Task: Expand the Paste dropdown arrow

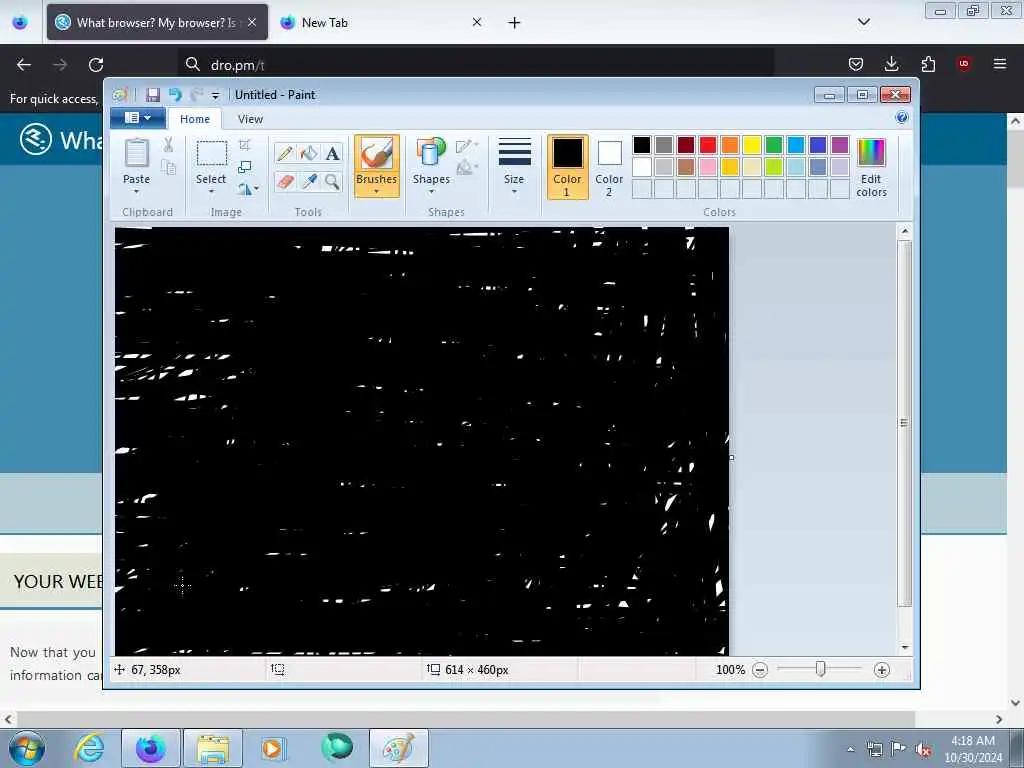Action: point(136,191)
